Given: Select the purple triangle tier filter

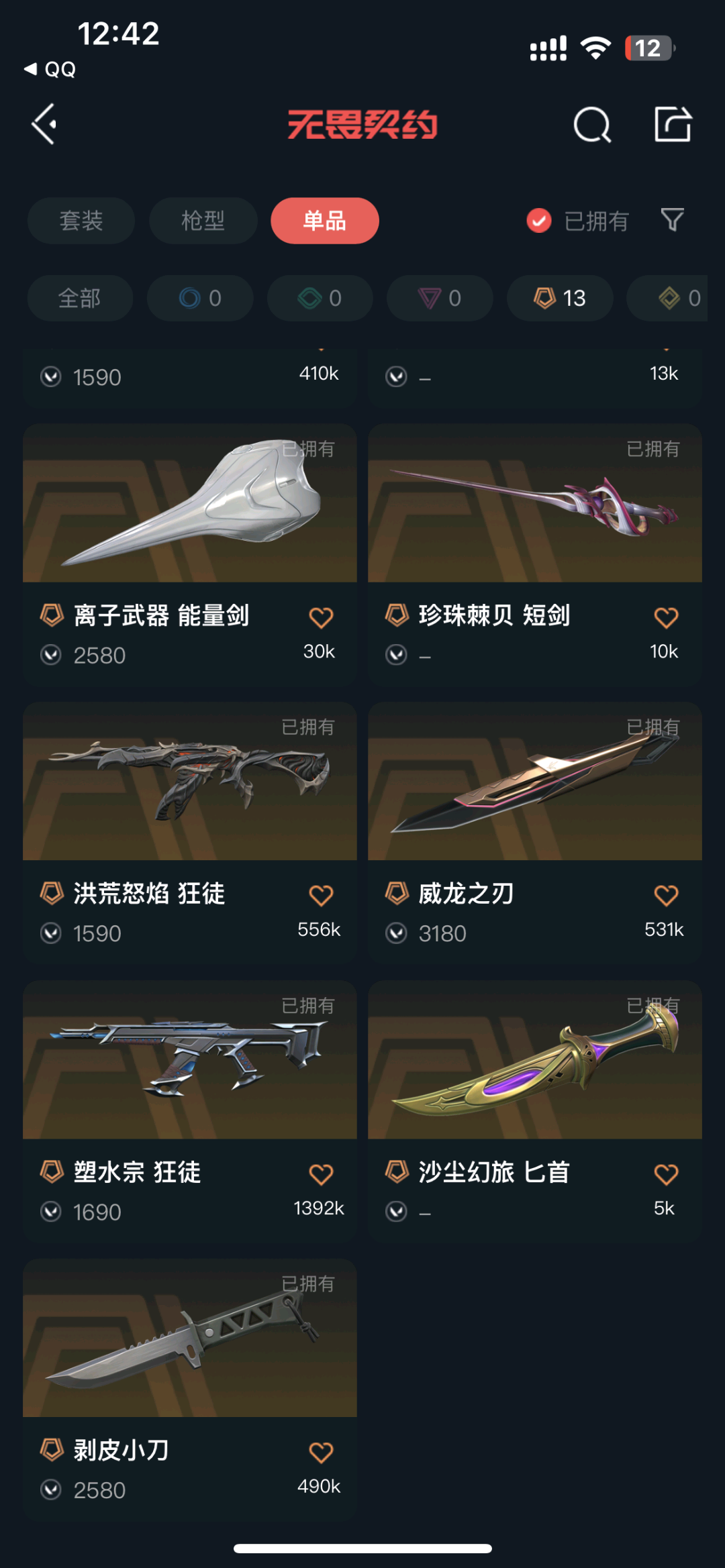Looking at the screenshot, I should pos(440,298).
